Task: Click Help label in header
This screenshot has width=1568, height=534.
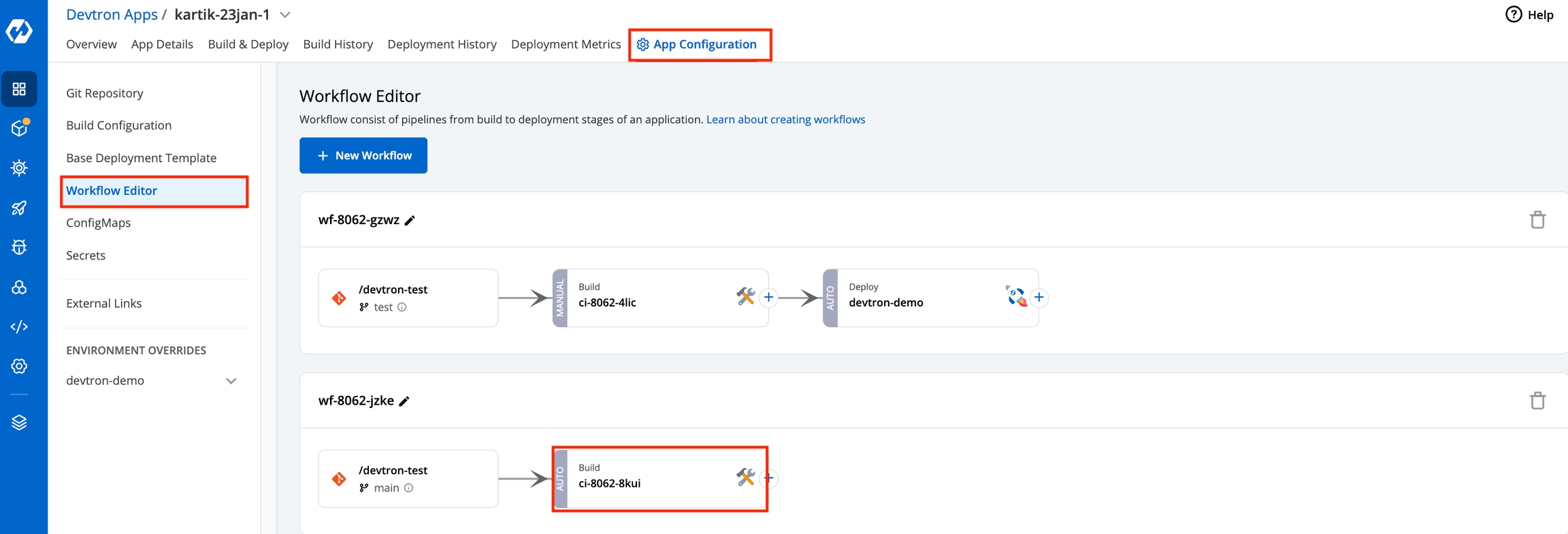Action: tap(1540, 14)
